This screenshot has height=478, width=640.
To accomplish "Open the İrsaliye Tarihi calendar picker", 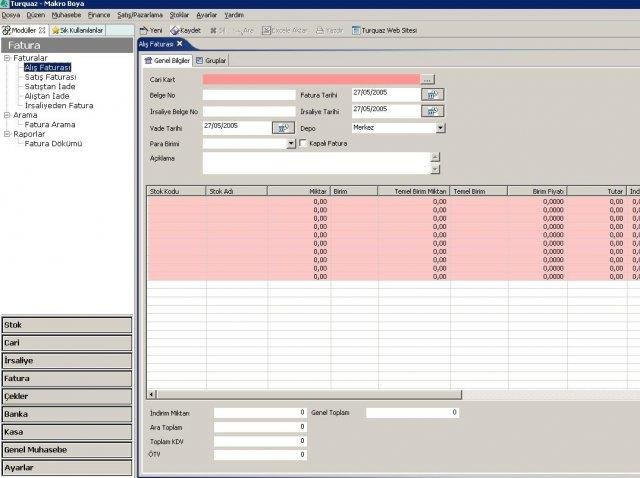I will click(432, 111).
